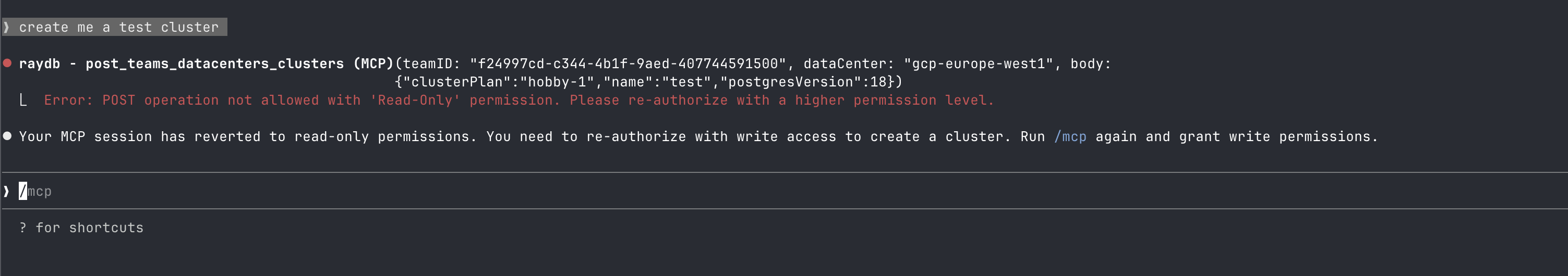Viewport: 1568px width, 276px height.
Task: Click the white bullet before the MCP session message
Action: tap(7, 136)
